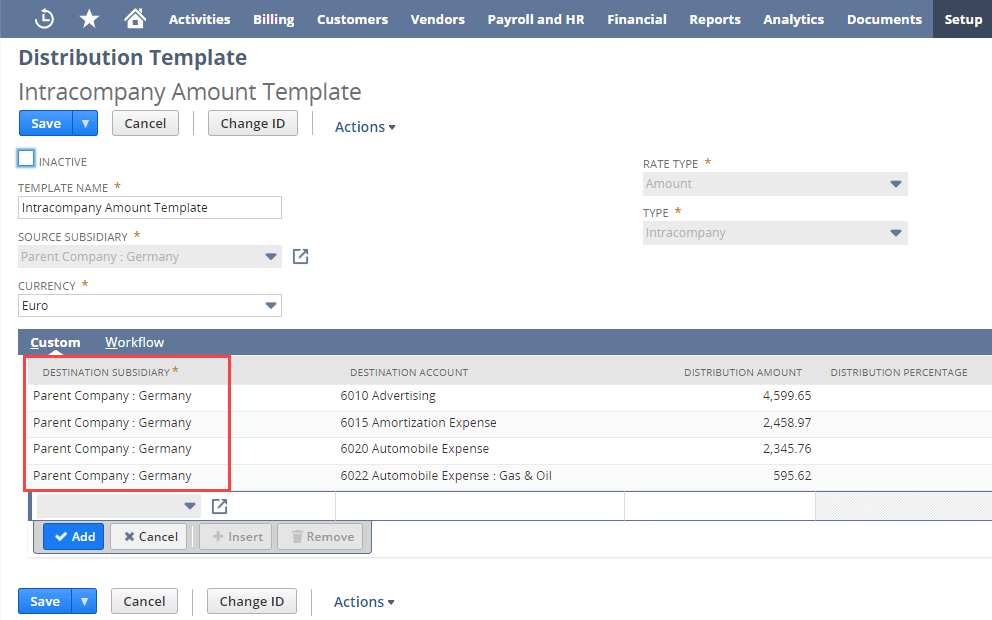992x620 pixels.
Task: Open the Customers menu
Action: click(352, 19)
